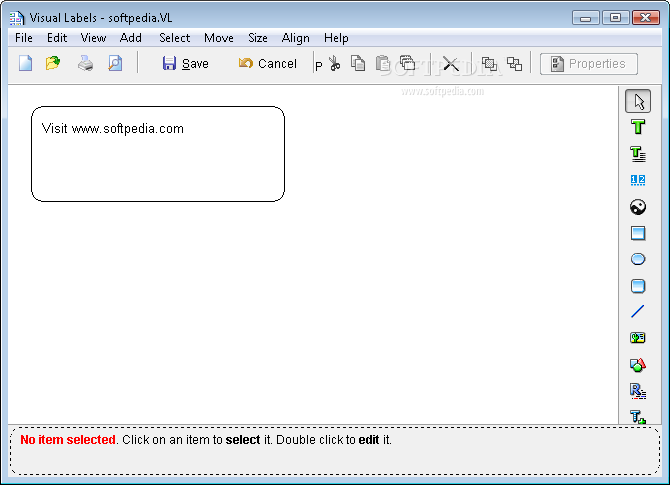
Task: Open the Select menu
Action: click(174, 38)
